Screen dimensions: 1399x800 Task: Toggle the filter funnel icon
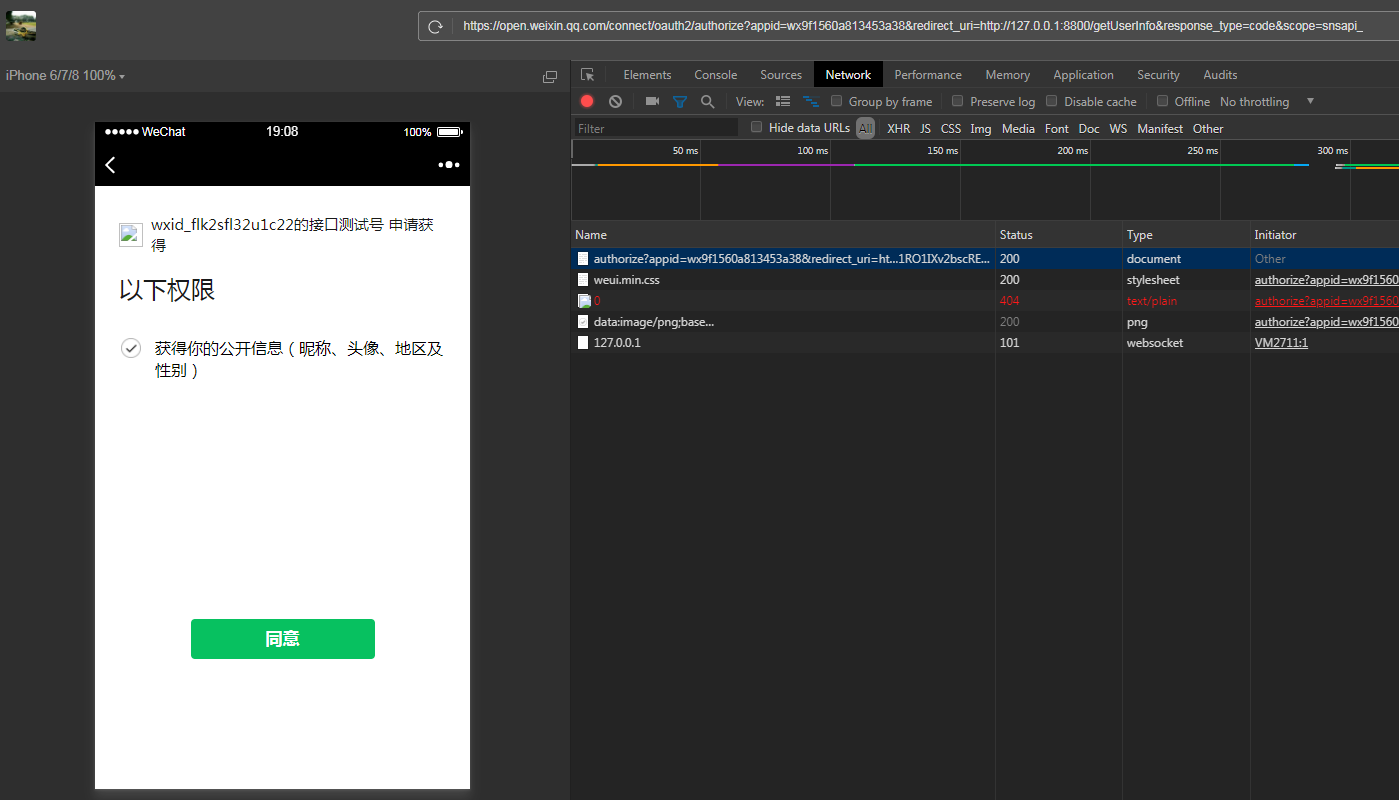(x=680, y=101)
